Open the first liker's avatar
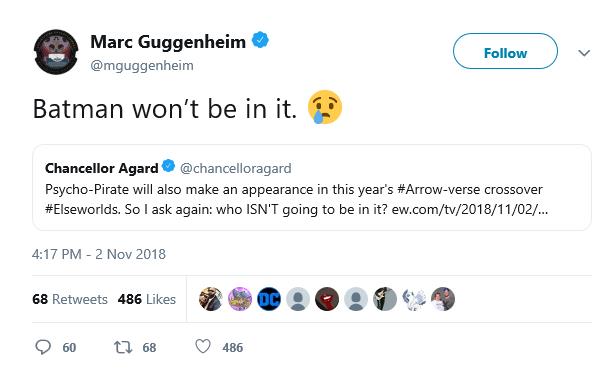This screenshot has height=381, width=613. [211, 299]
